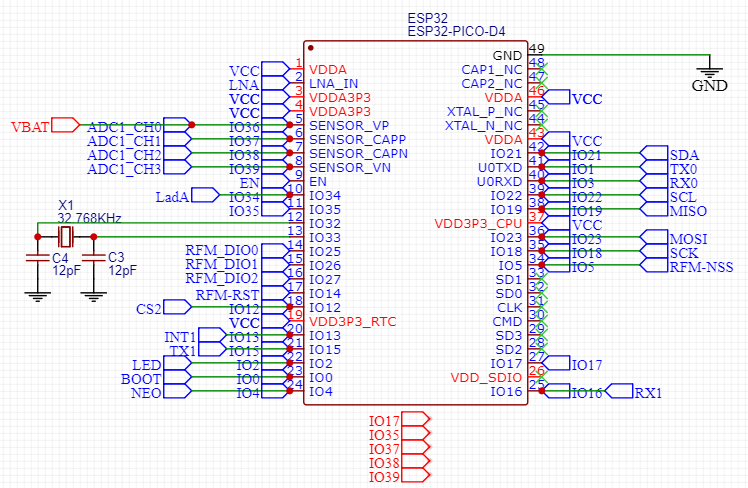Click the ADC1_CH3 net label
This screenshot has width=748, height=488.
coord(124,169)
